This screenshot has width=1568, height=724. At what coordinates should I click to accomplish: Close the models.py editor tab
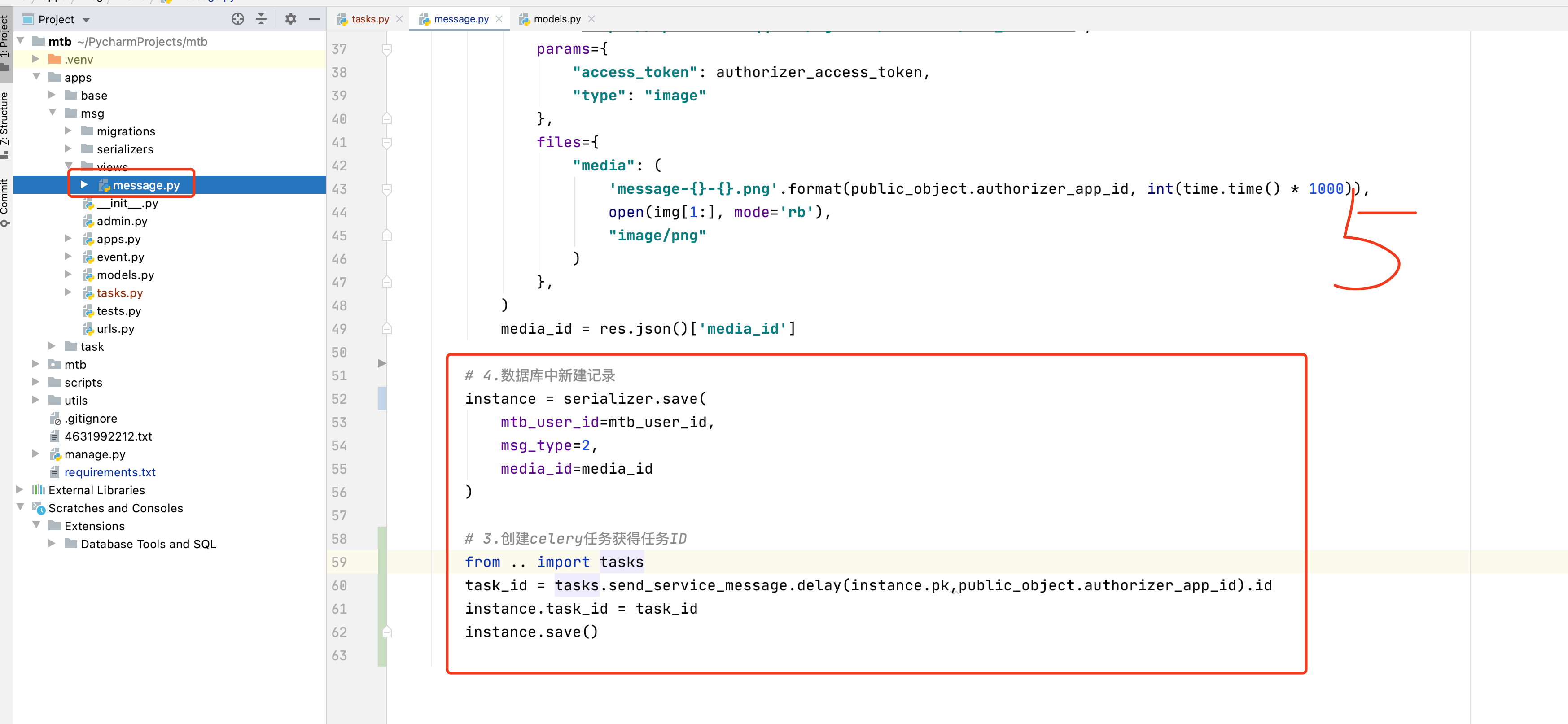pos(591,19)
